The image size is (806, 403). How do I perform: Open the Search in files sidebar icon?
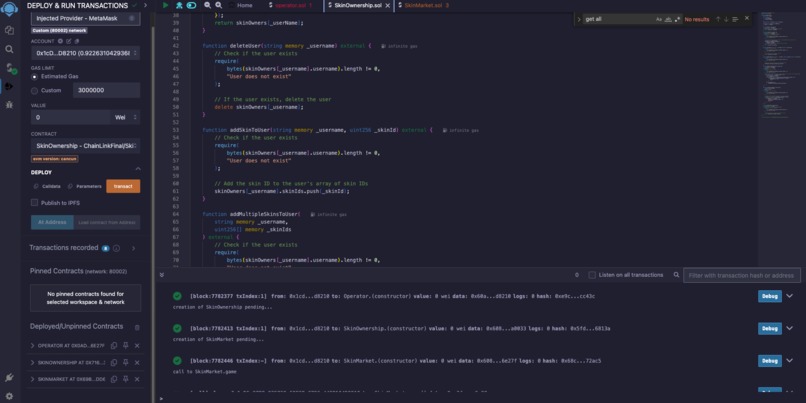tap(9, 49)
